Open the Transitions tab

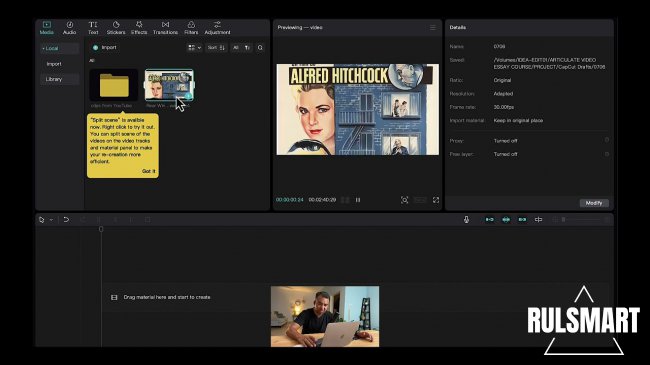(x=165, y=28)
